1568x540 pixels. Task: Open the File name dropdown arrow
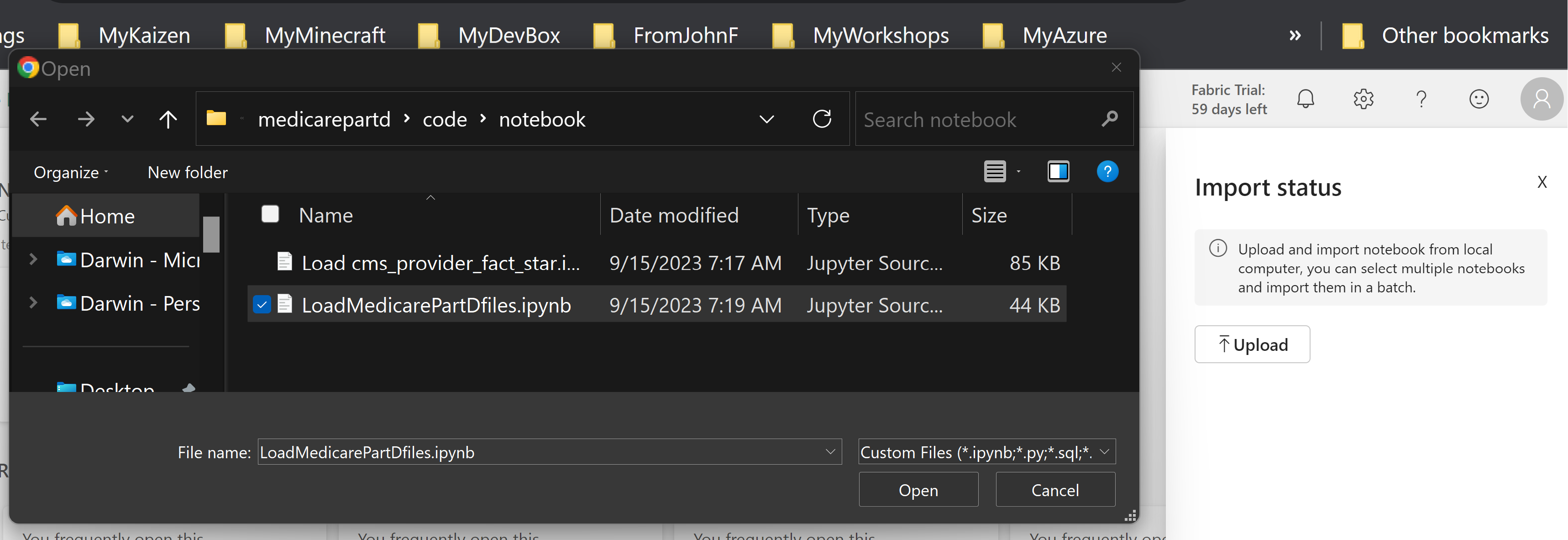click(830, 452)
